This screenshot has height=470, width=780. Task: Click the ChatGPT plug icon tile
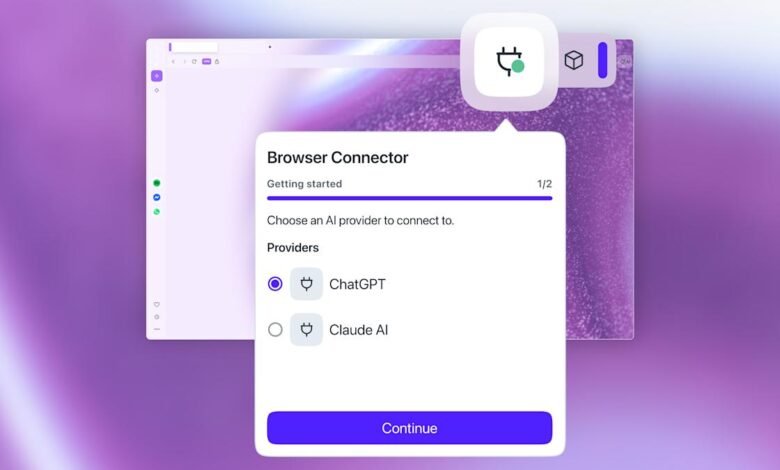pos(306,284)
